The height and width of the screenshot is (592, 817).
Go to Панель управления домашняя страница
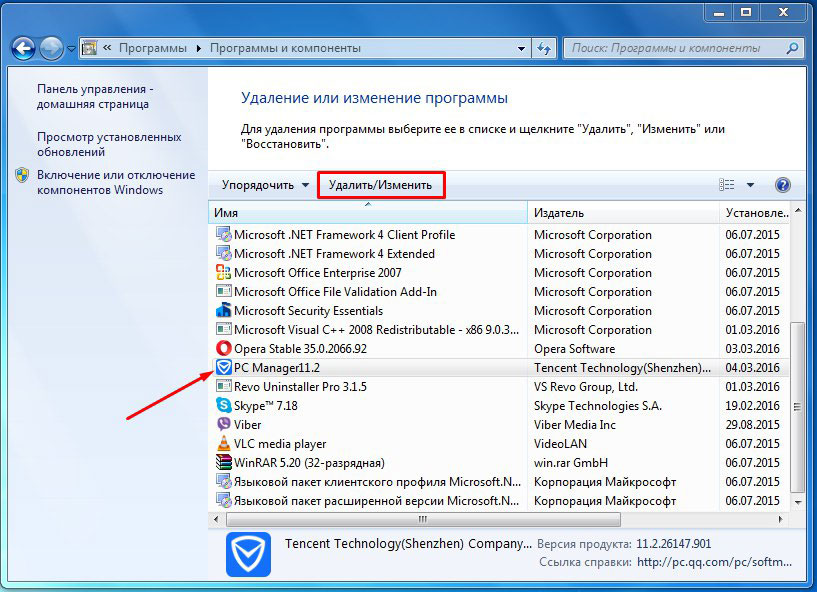click(x=94, y=96)
